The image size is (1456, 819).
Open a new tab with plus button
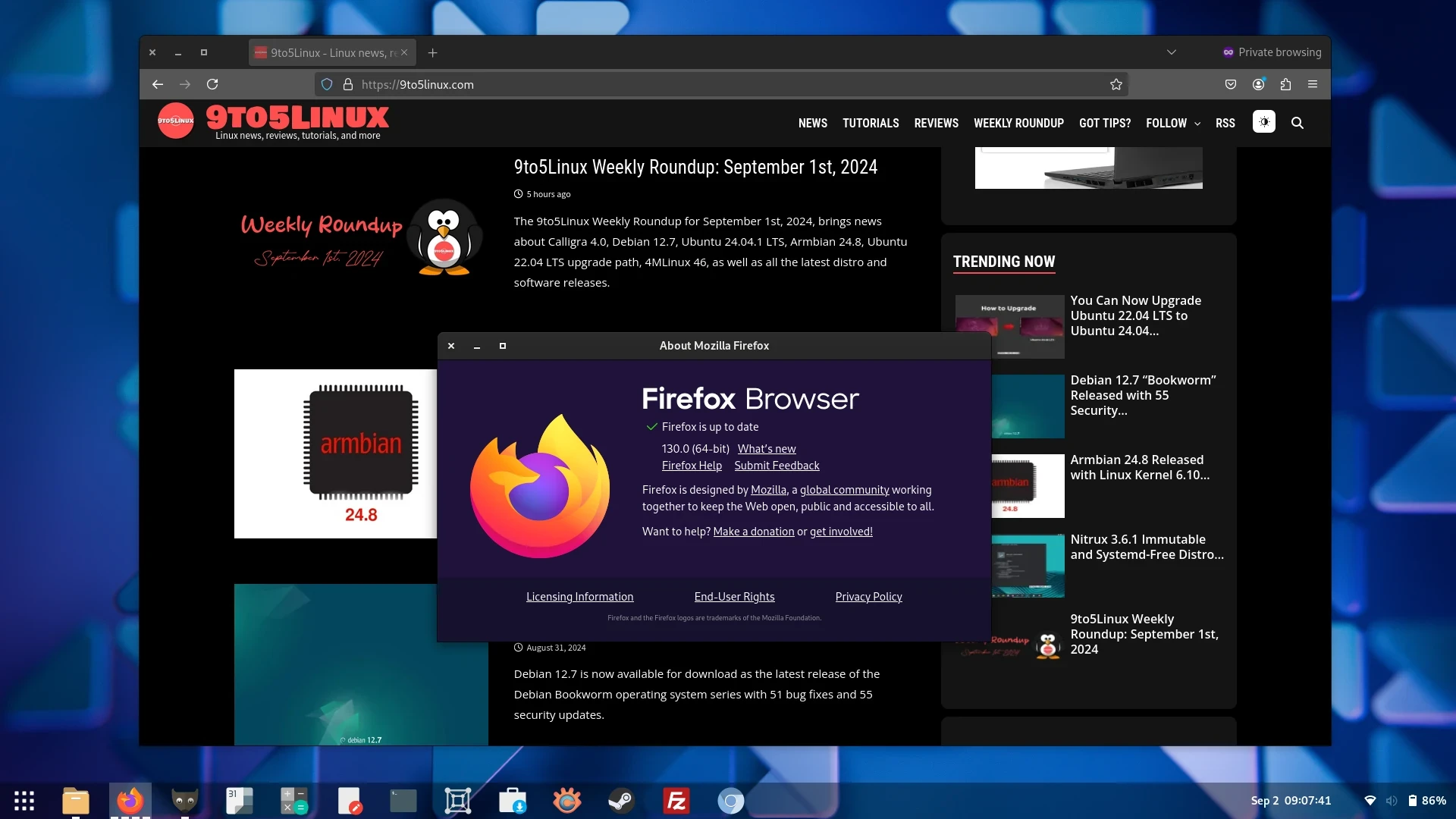click(432, 52)
